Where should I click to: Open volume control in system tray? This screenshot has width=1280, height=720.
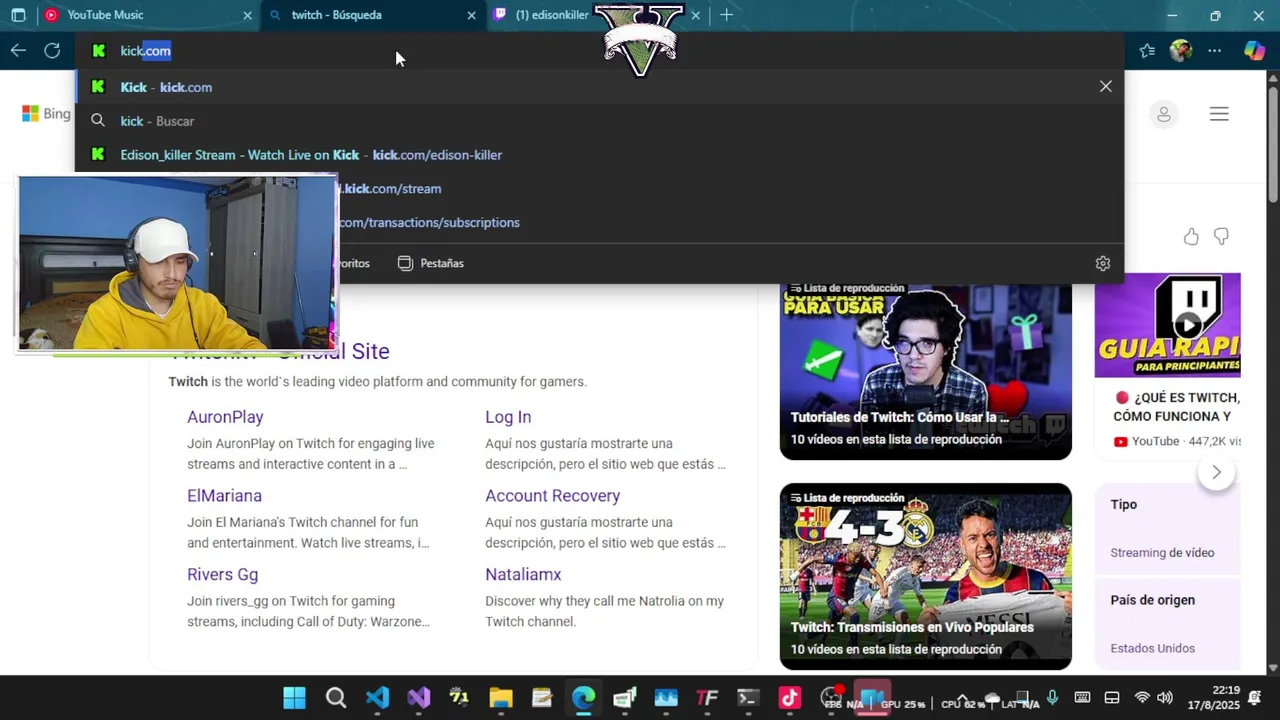coord(1165,698)
